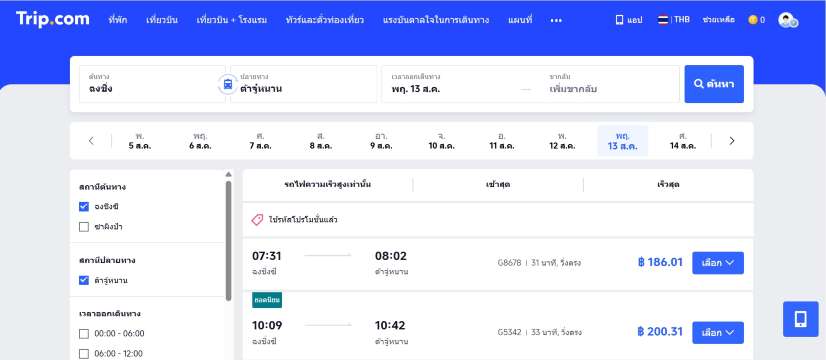The image size is (826, 360).
Task: Select date พ. 5 ส.ค.
Action: 140,141
